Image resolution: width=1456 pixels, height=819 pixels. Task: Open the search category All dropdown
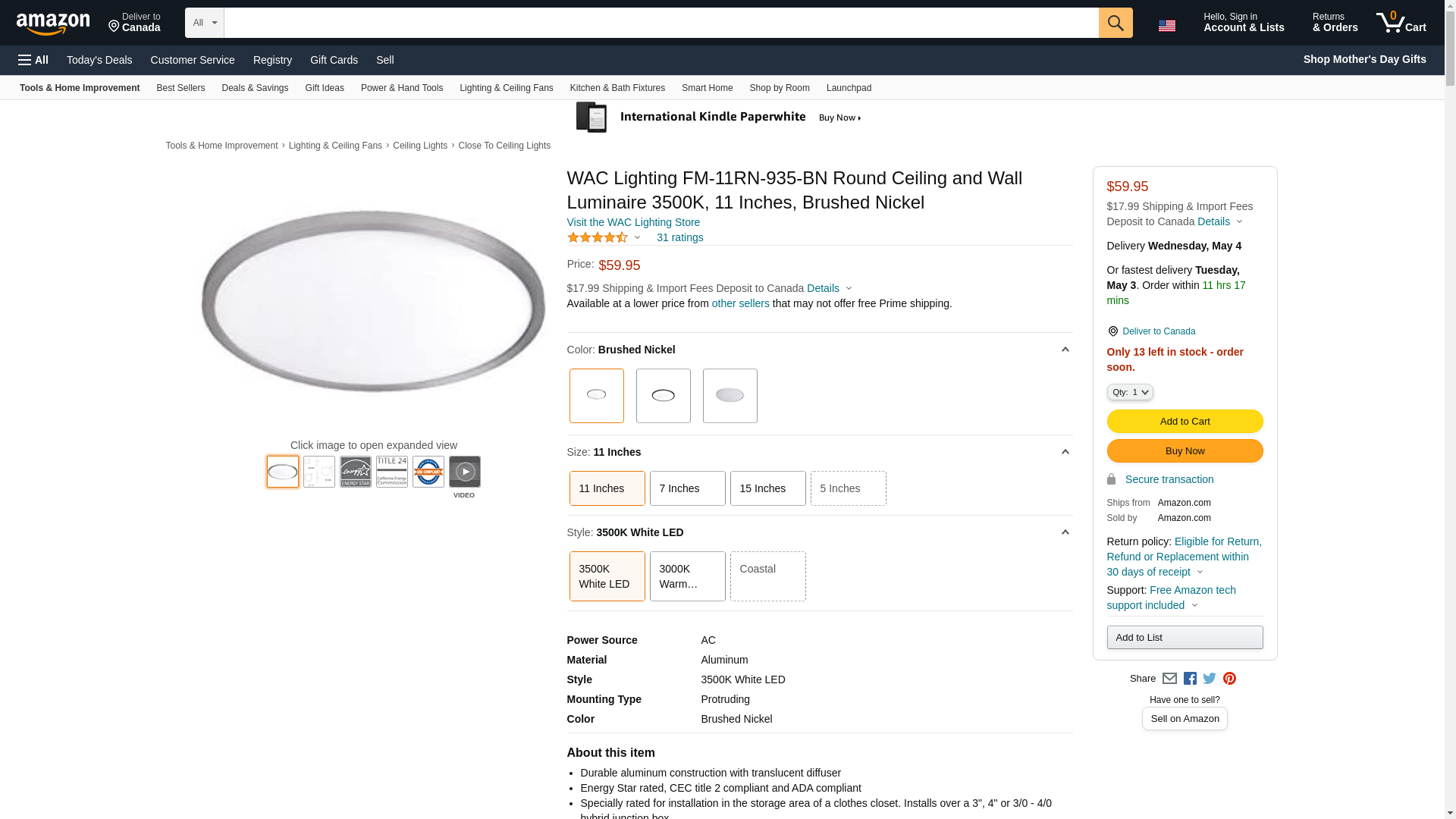tap(204, 23)
